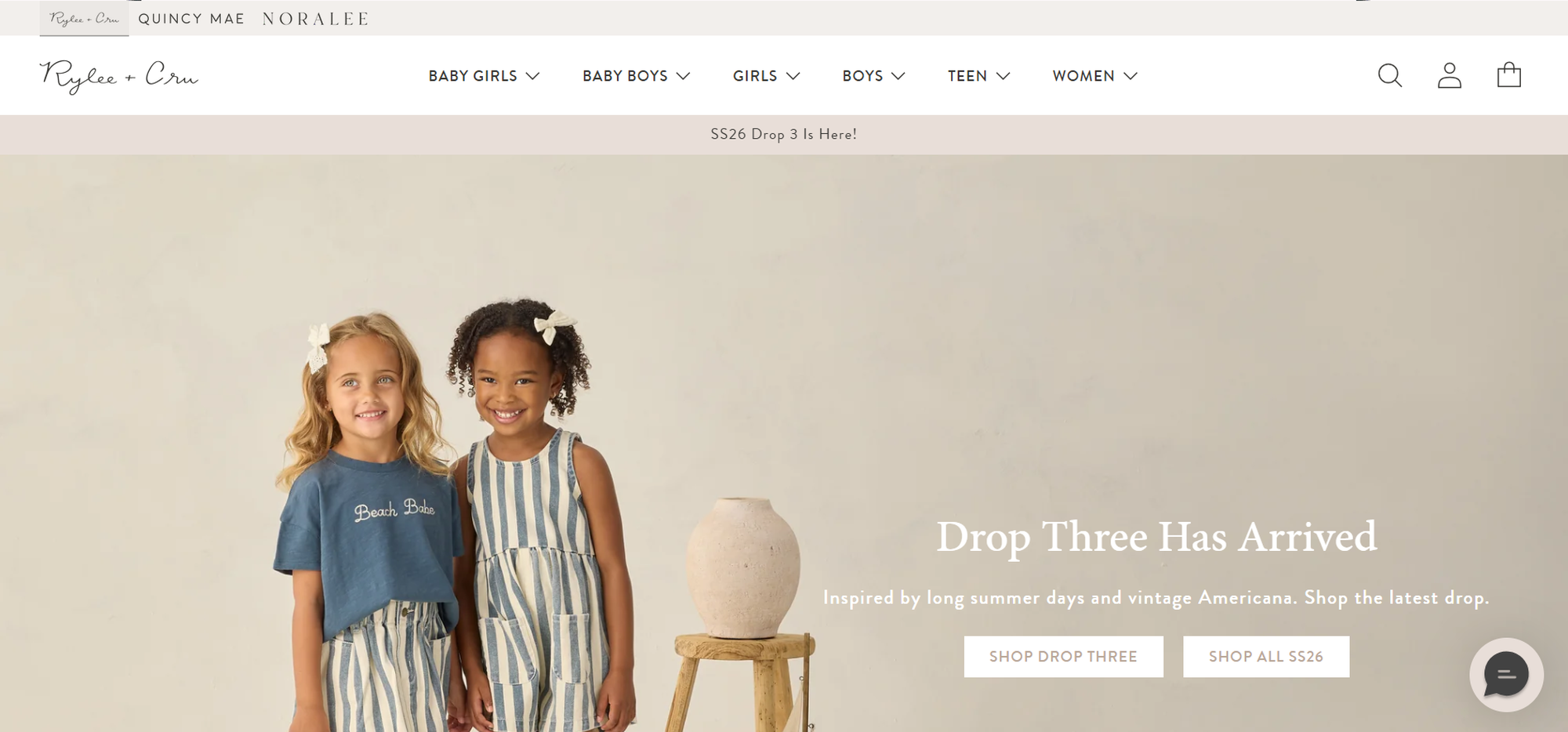1568x732 pixels.
Task: Click the hero photo of two girls
Action: pyautogui.click(x=455, y=517)
